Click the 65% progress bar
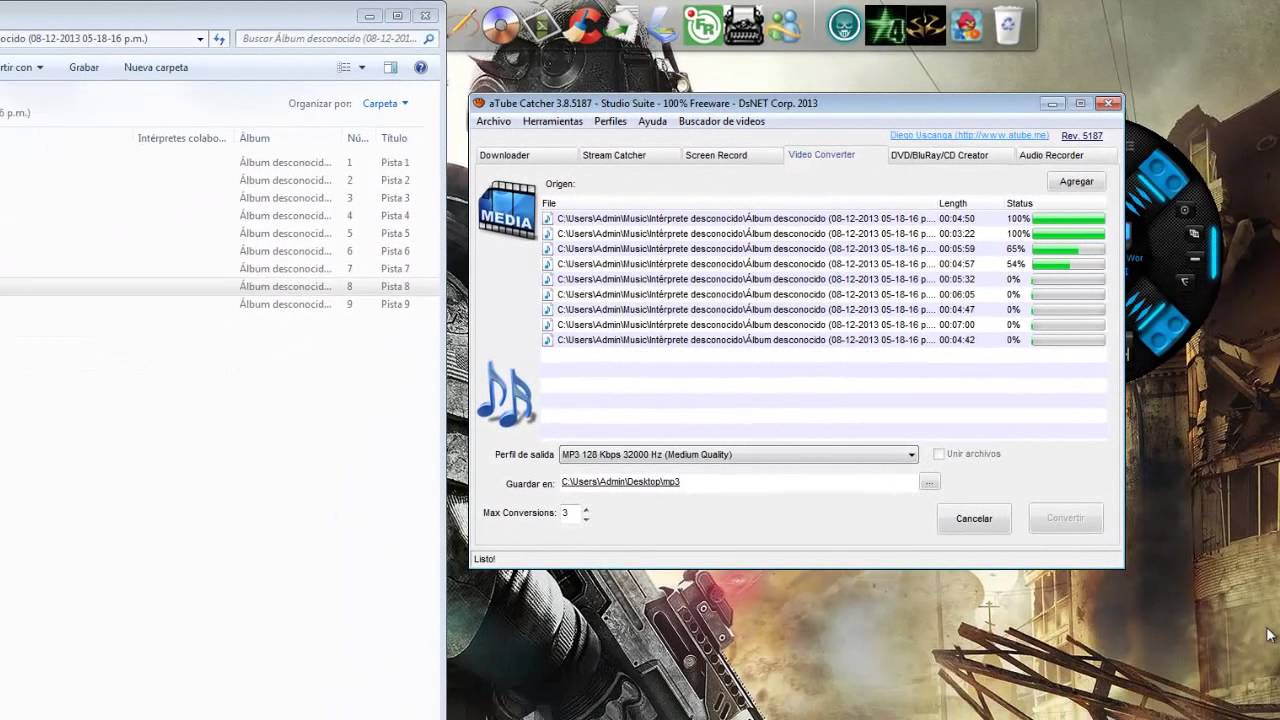The height and width of the screenshot is (720, 1280). coord(1068,249)
